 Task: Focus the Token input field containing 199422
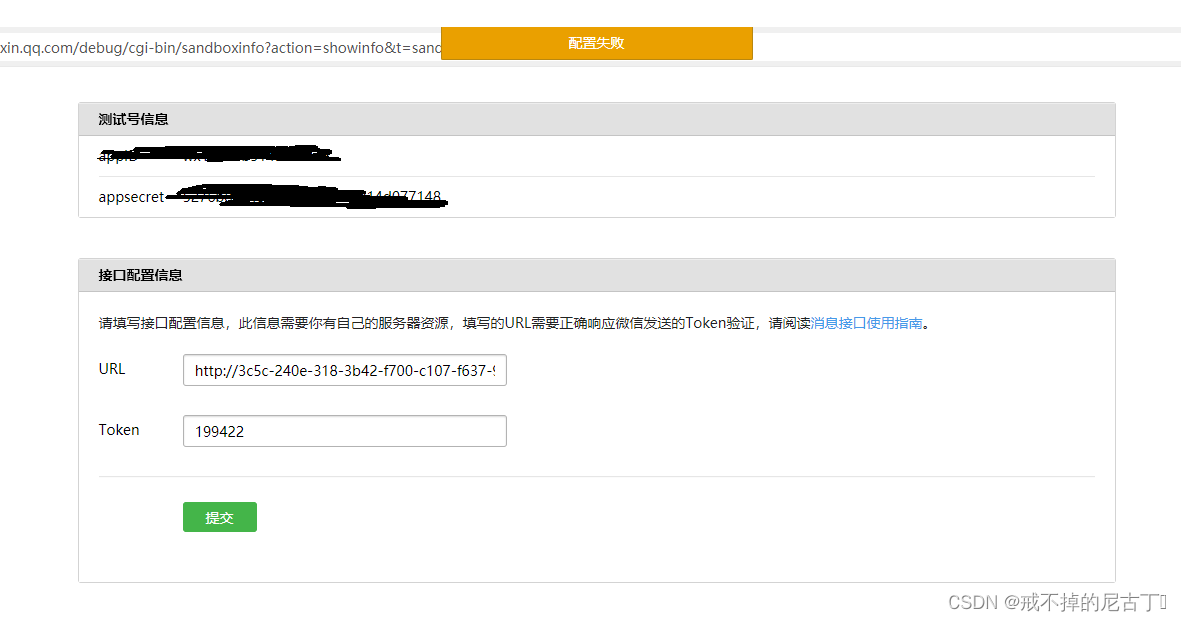344,431
